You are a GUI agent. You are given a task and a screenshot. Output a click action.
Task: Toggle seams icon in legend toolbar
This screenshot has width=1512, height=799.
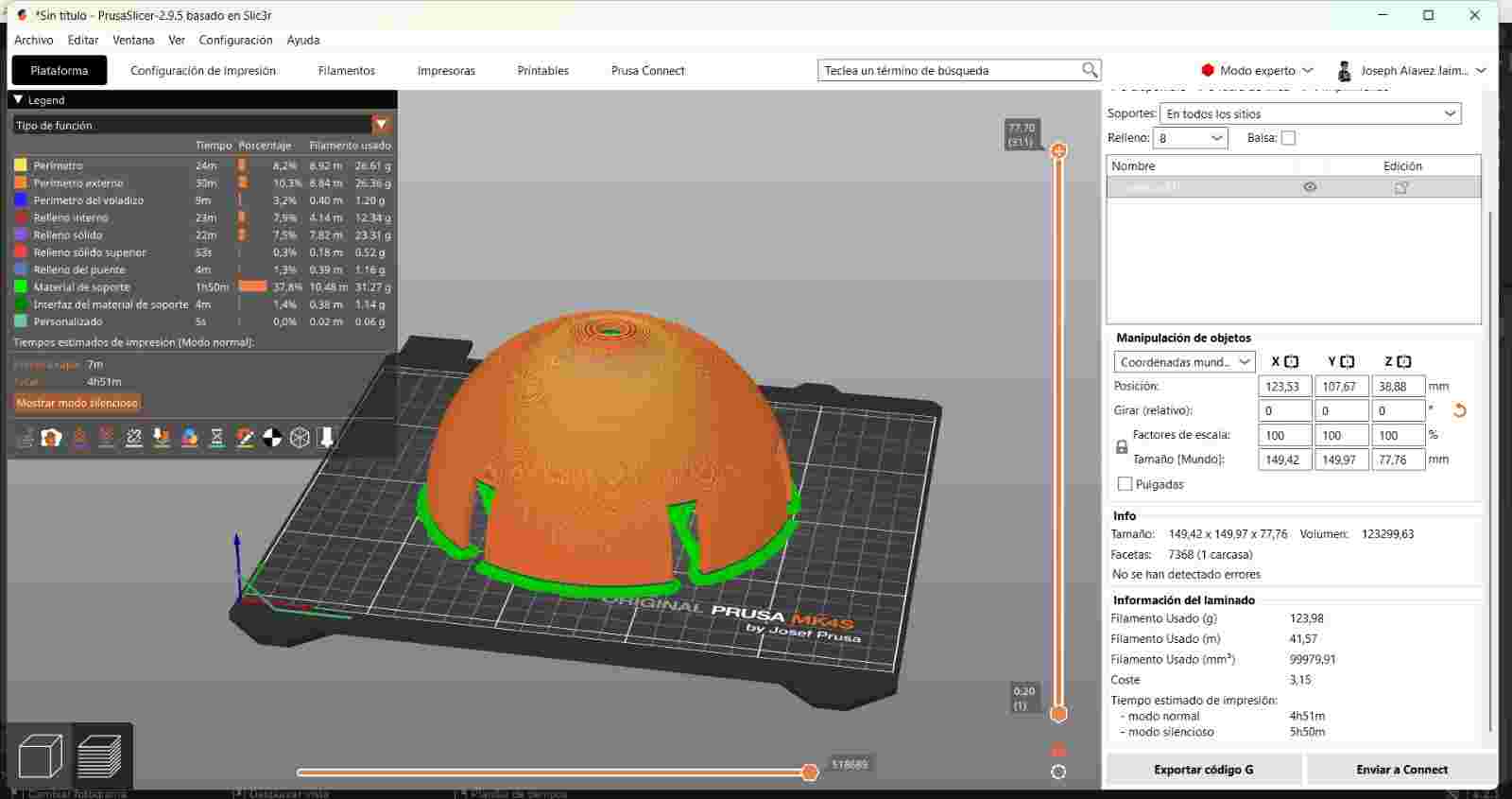134,438
